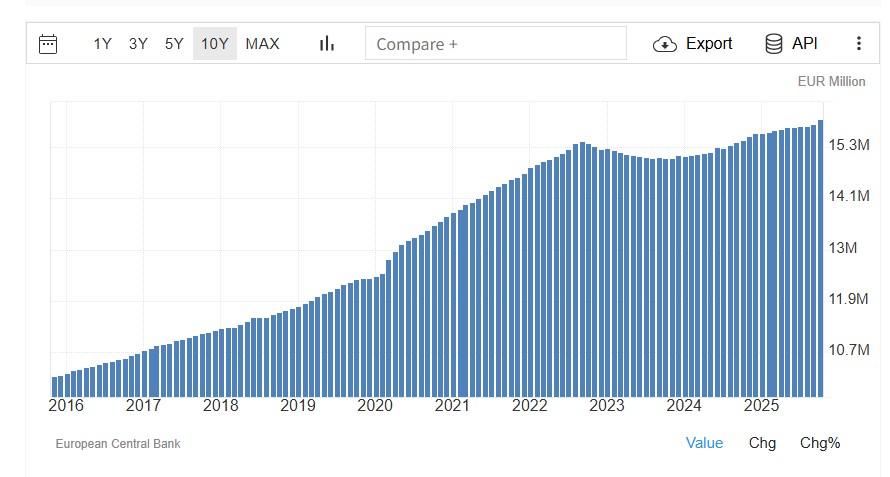Switch to the 5Y time range
Screen dimensions: 890x477
pyautogui.click(x=174, y=44)
